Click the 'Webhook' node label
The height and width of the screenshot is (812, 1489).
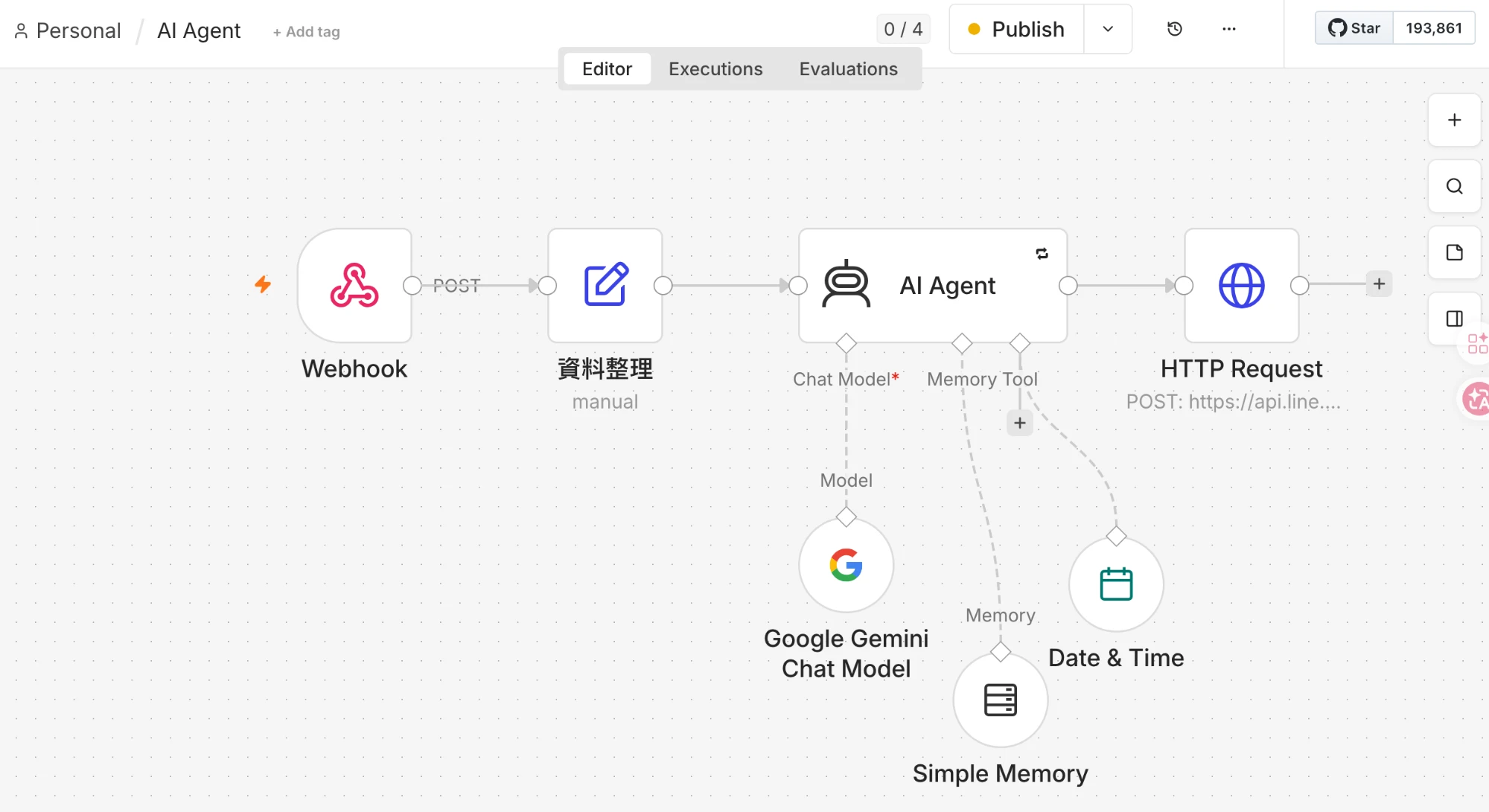point(354,368)
